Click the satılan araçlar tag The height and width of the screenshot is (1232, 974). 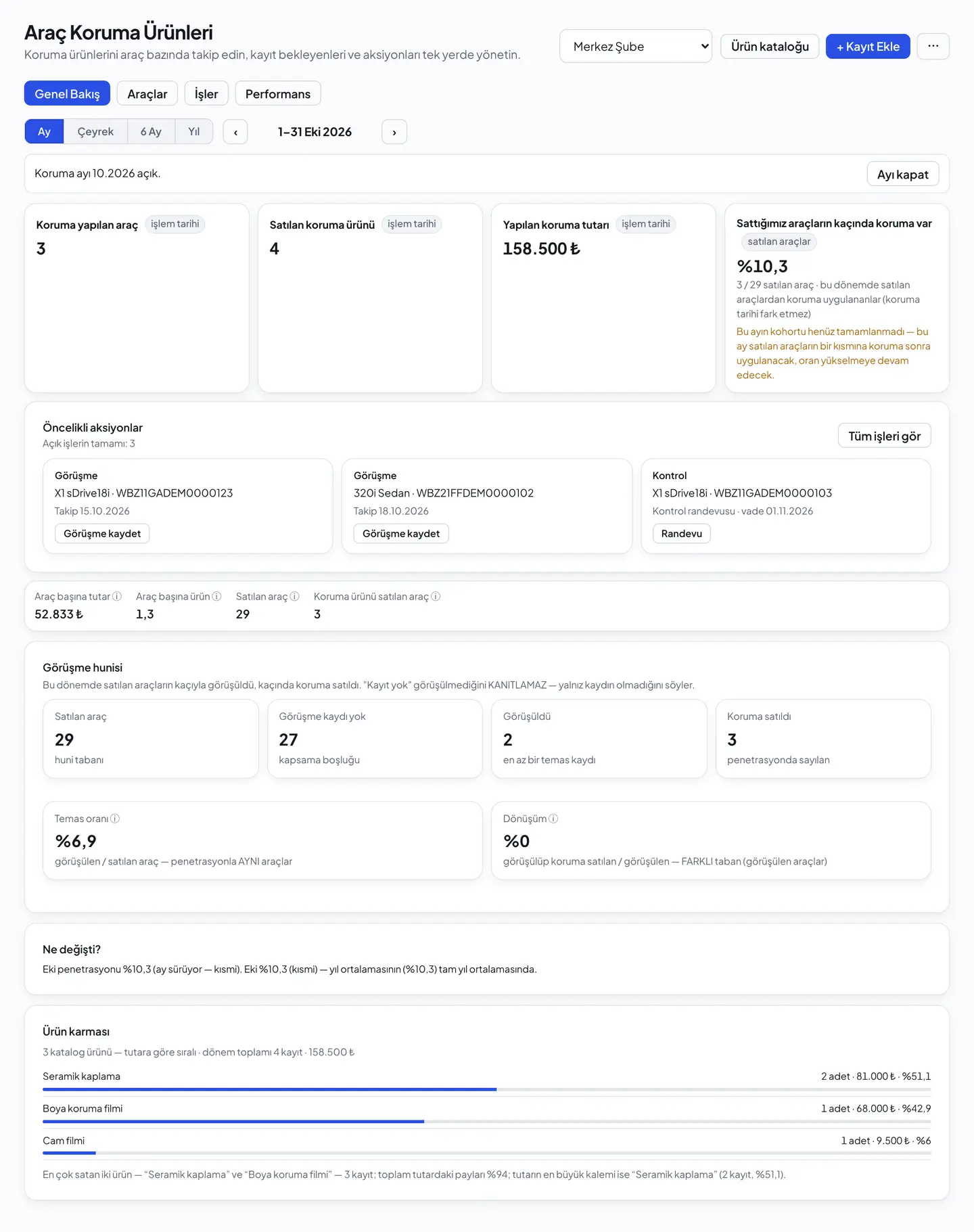click(x=779, y=242)
